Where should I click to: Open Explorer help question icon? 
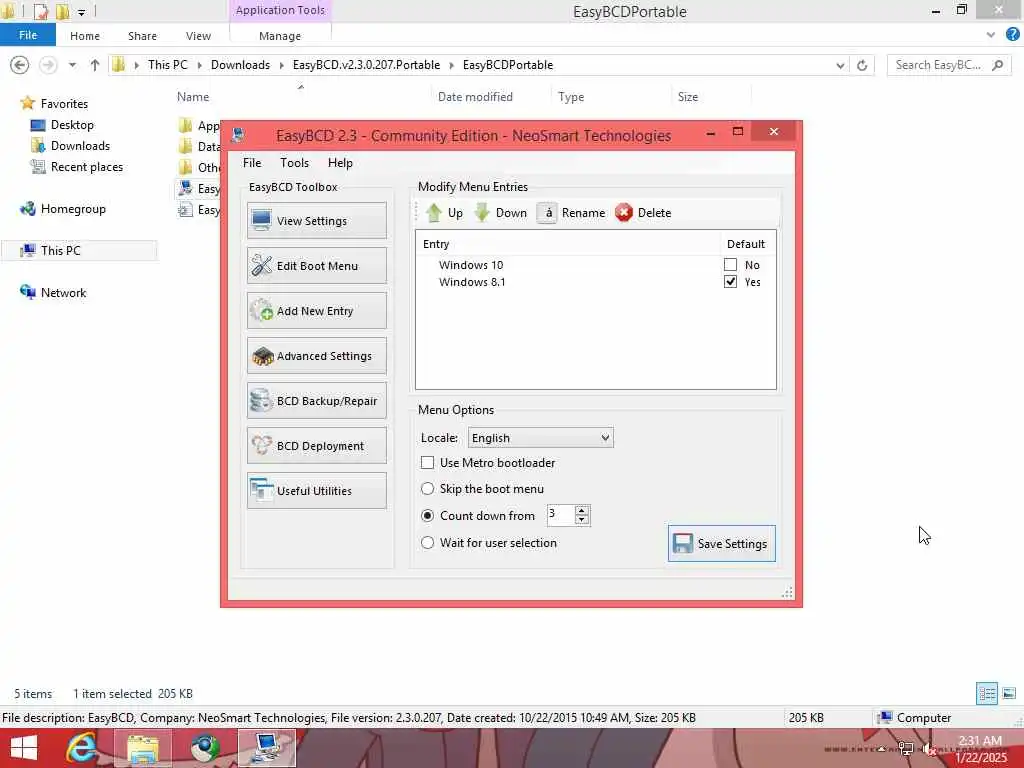click(1012, 35)
